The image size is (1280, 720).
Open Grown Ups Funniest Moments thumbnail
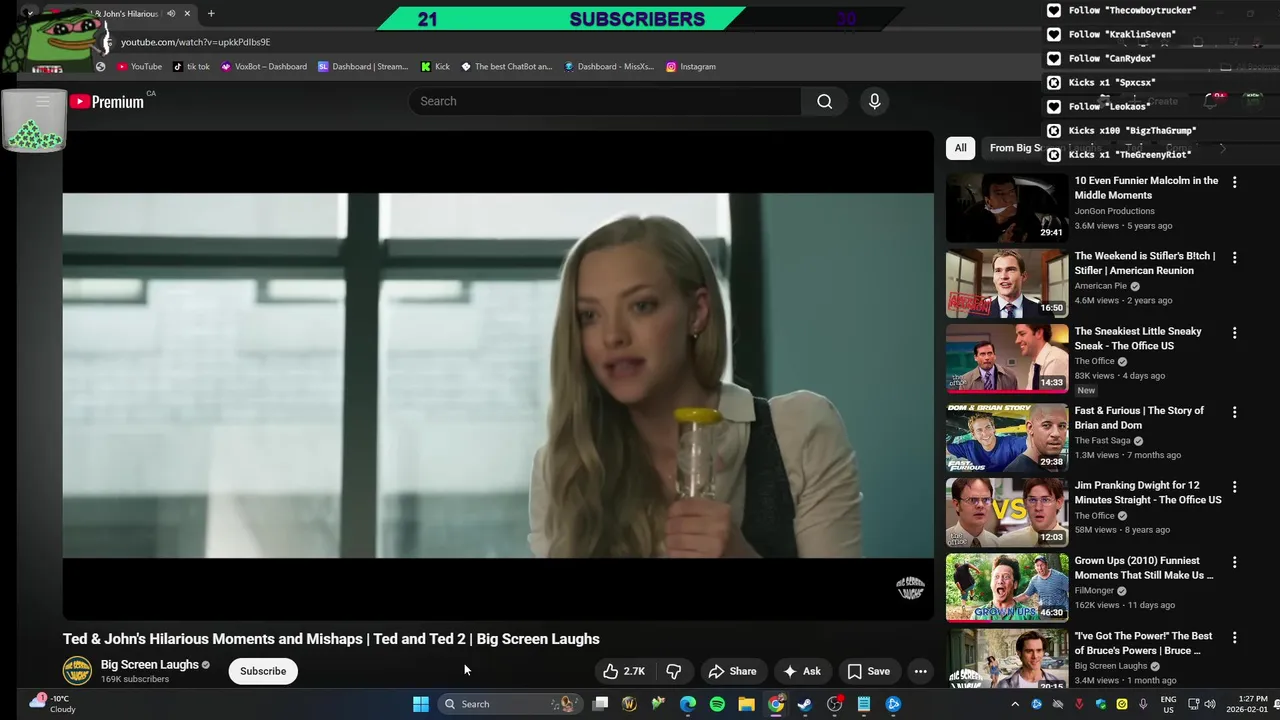click(x=1007, y=588)
